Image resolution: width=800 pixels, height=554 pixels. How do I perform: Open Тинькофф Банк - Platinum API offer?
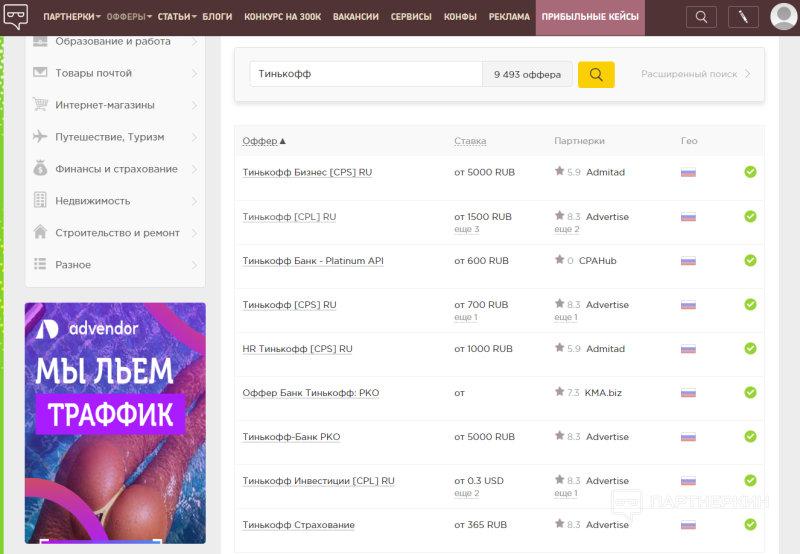point(313,261)
